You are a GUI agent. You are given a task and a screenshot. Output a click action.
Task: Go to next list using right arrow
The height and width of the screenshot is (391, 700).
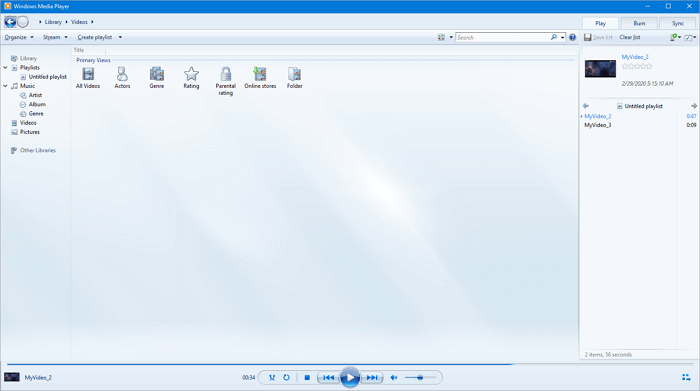point(694,106)
